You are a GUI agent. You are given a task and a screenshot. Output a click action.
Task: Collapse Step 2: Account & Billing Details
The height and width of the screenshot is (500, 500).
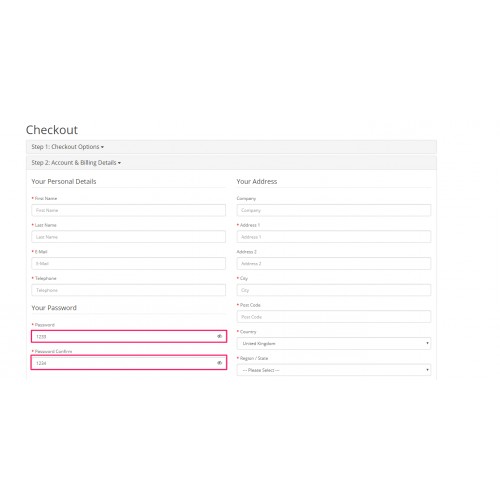[76, 163]
